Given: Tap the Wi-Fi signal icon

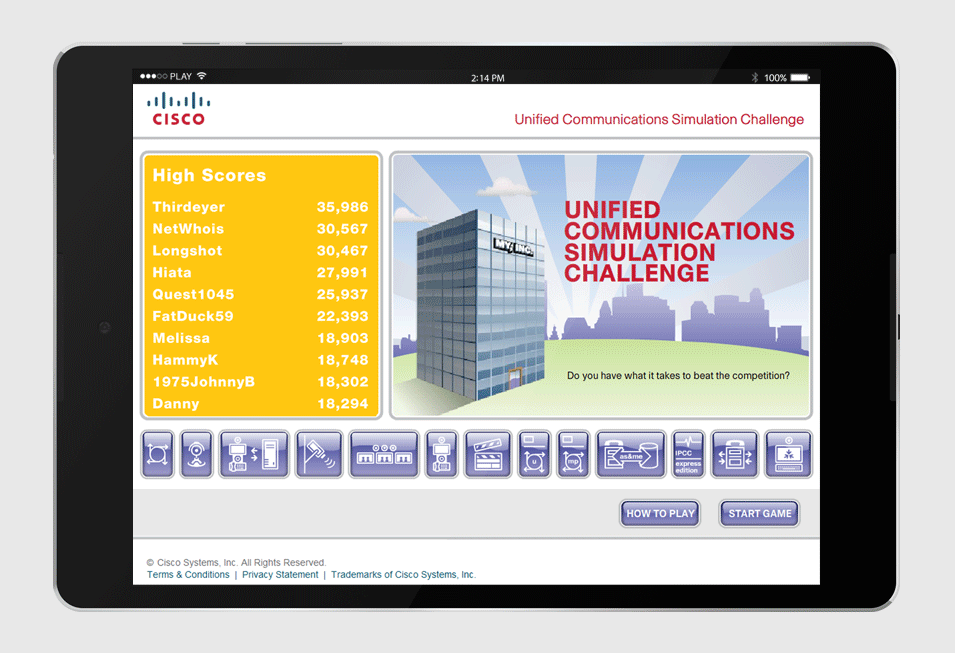Looking at the screenshot, I should 202,76.
